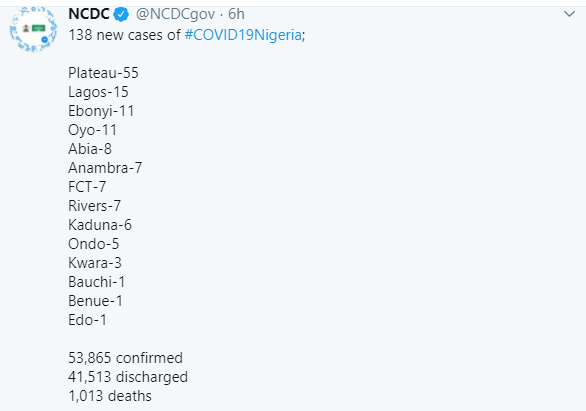Click the Anambra-7 line
Viewport: 586px width, 411px height.
click(105, 168)
